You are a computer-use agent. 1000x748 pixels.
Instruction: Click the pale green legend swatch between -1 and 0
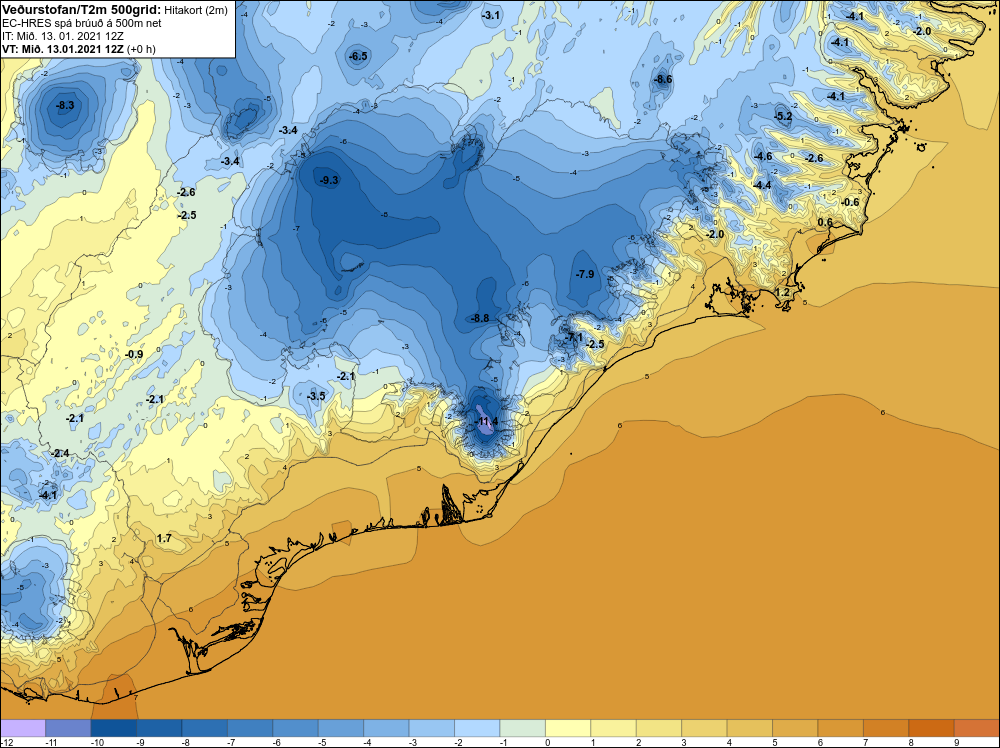(523, 728)
